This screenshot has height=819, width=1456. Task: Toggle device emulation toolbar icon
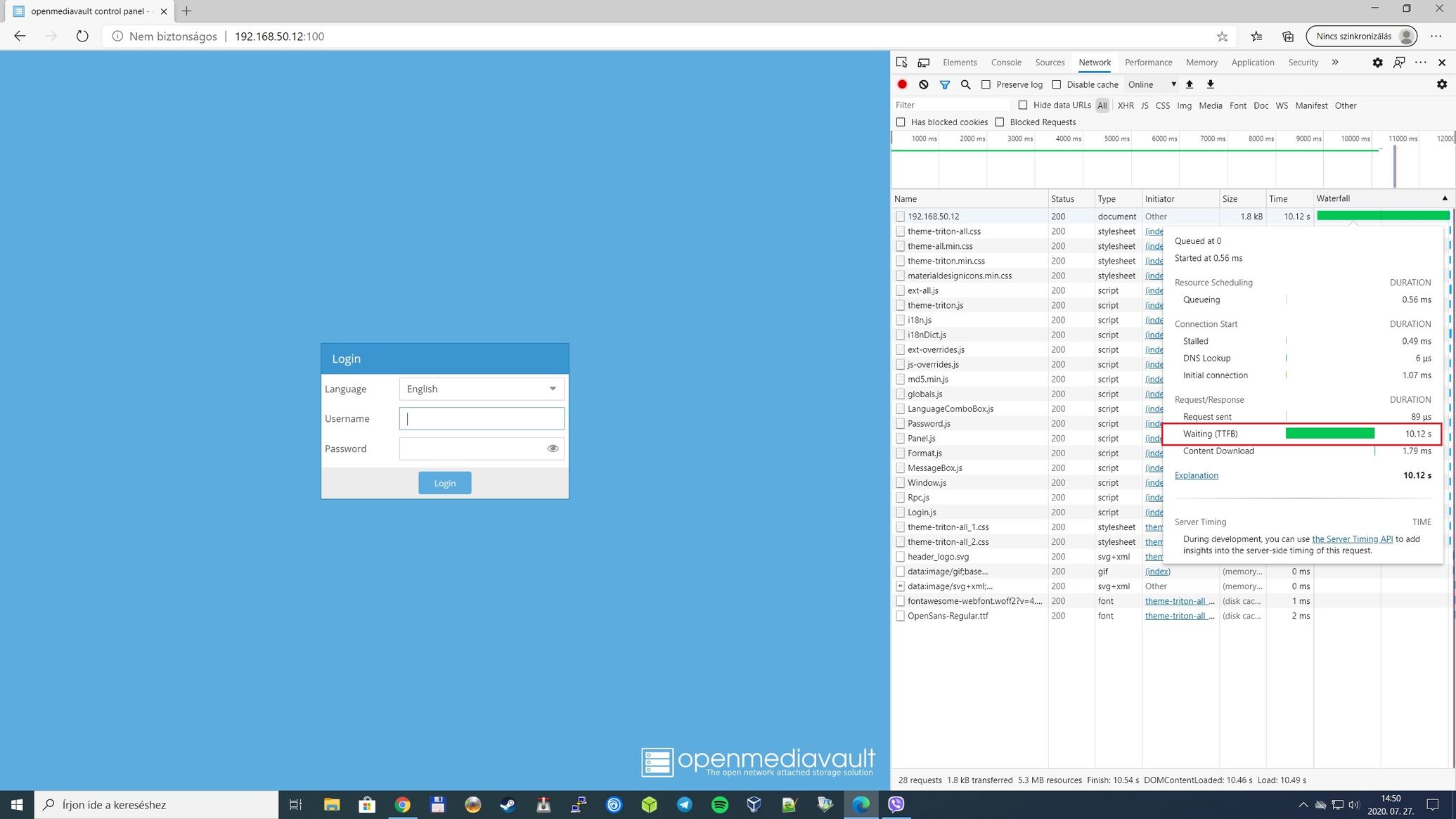923,63
